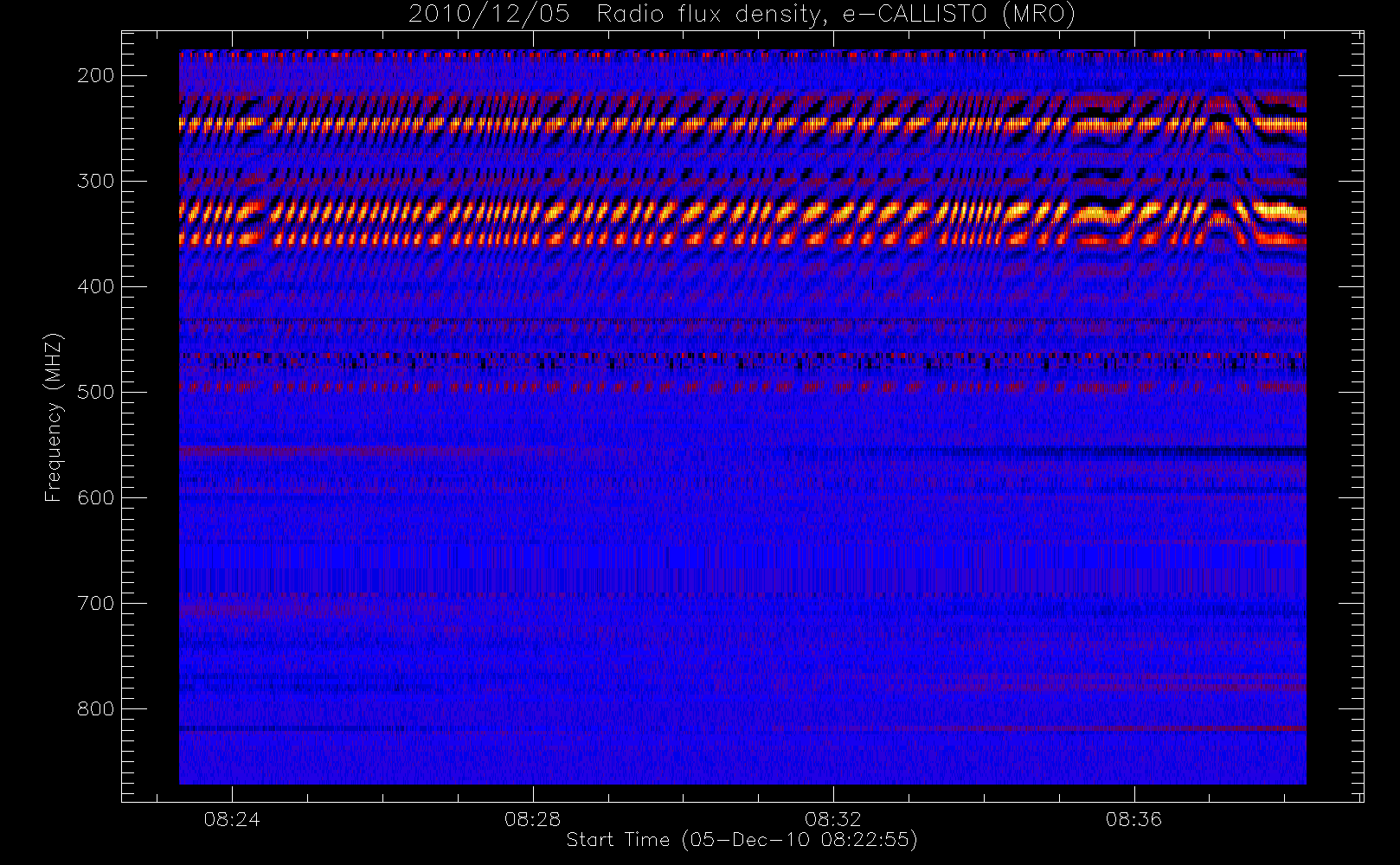Click the 300 frequency tick label
The height and width of the screenshot is (865, 1400).
click(96, 181)
